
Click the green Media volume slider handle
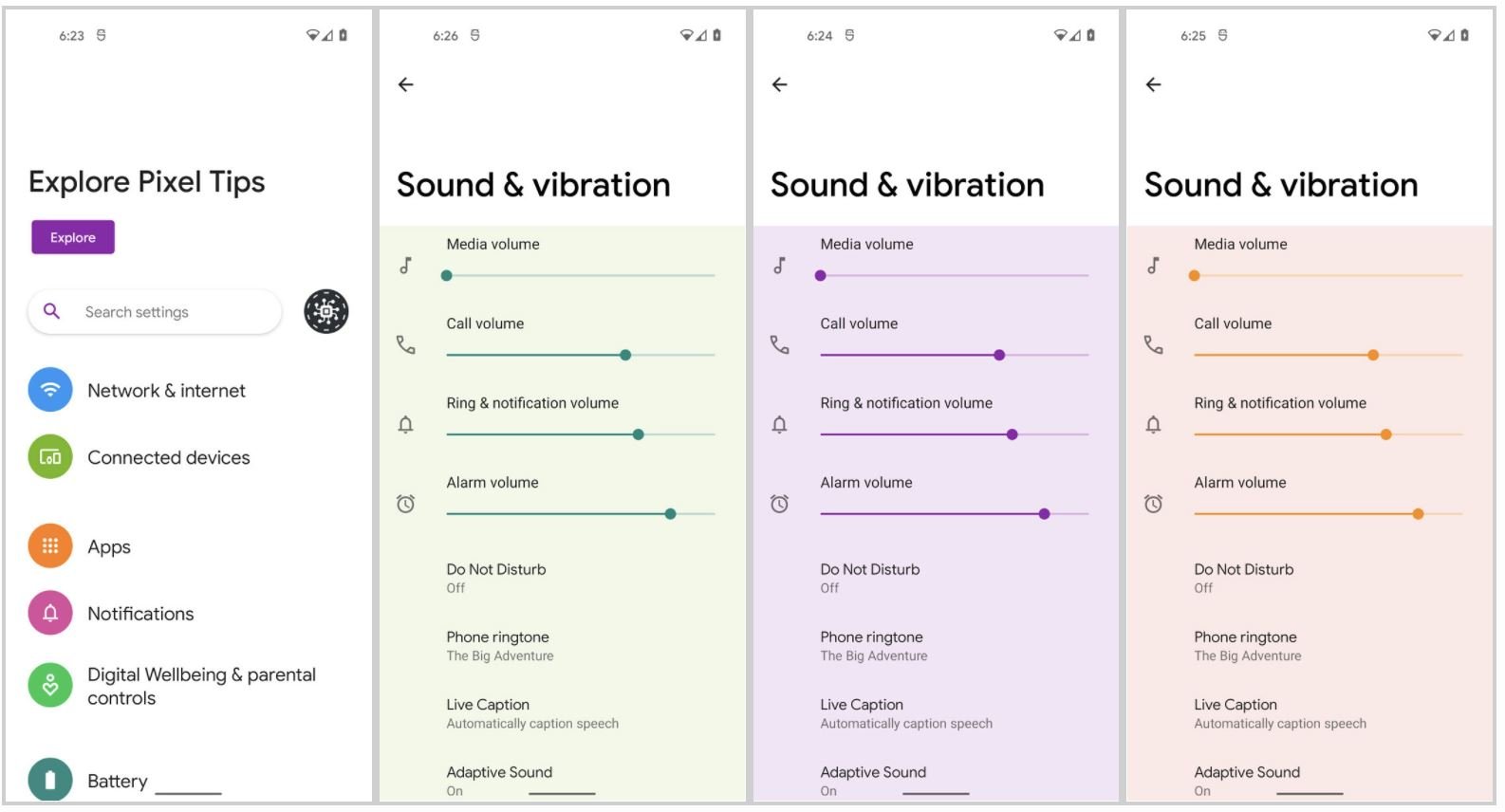click(x=447, y=276)
